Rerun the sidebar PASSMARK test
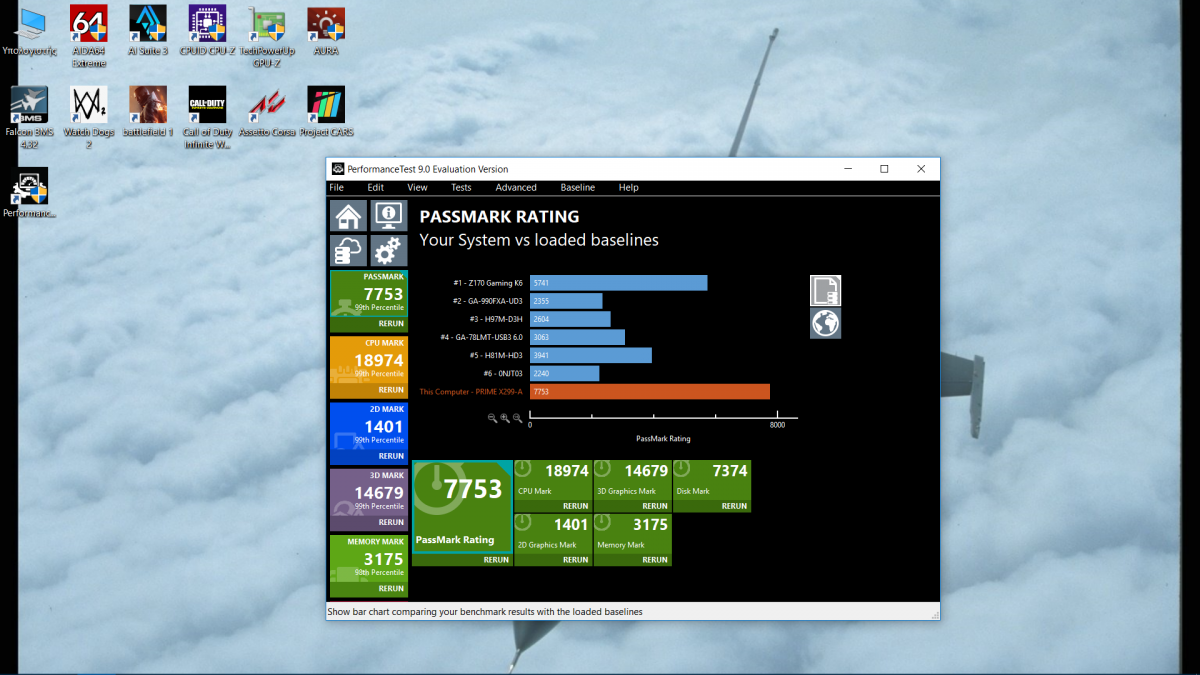 click(391, 324)
